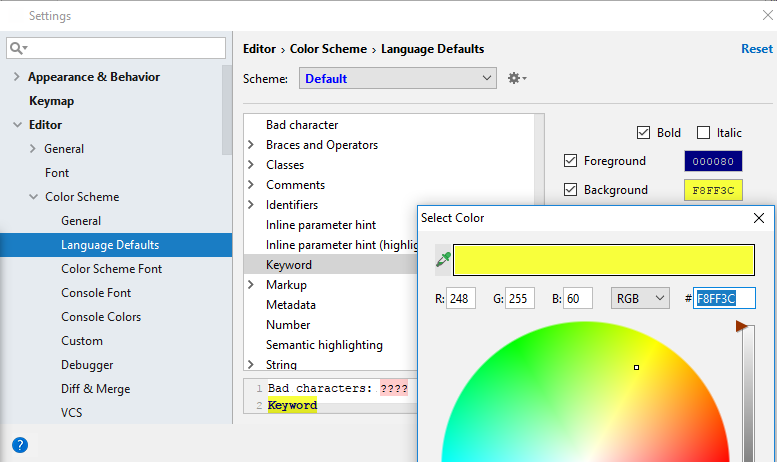Toggle the Bold checkbox
The height and width of the screenshot is (462, 777).
[x=643, y=133]
